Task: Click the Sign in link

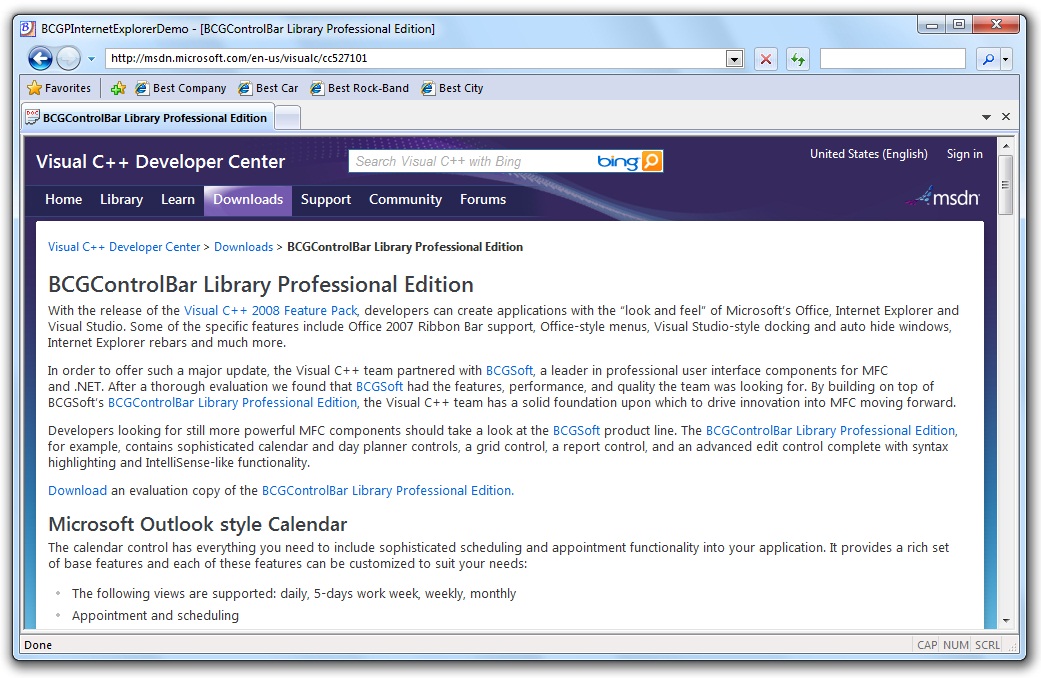Action: 964,154
